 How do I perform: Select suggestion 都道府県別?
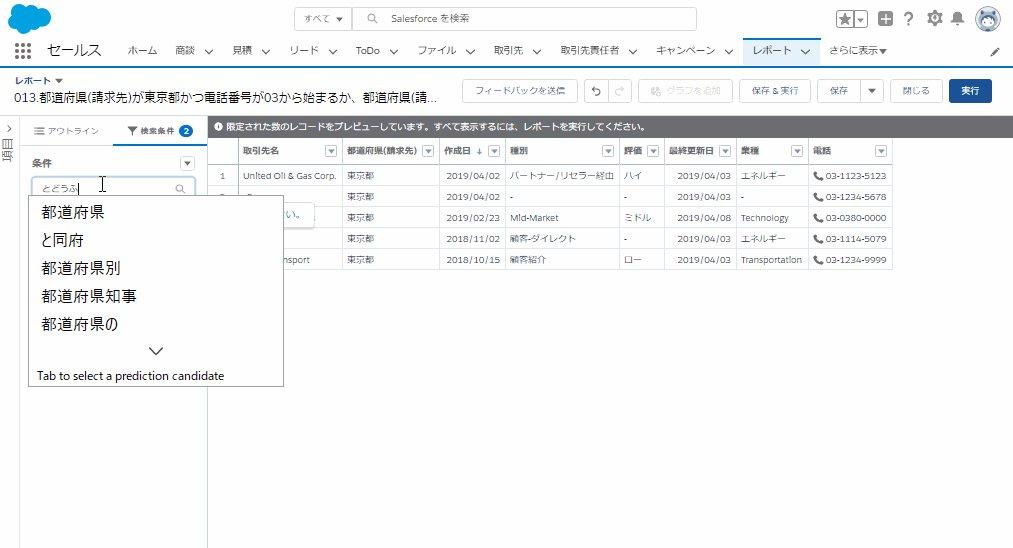(81, 268)
